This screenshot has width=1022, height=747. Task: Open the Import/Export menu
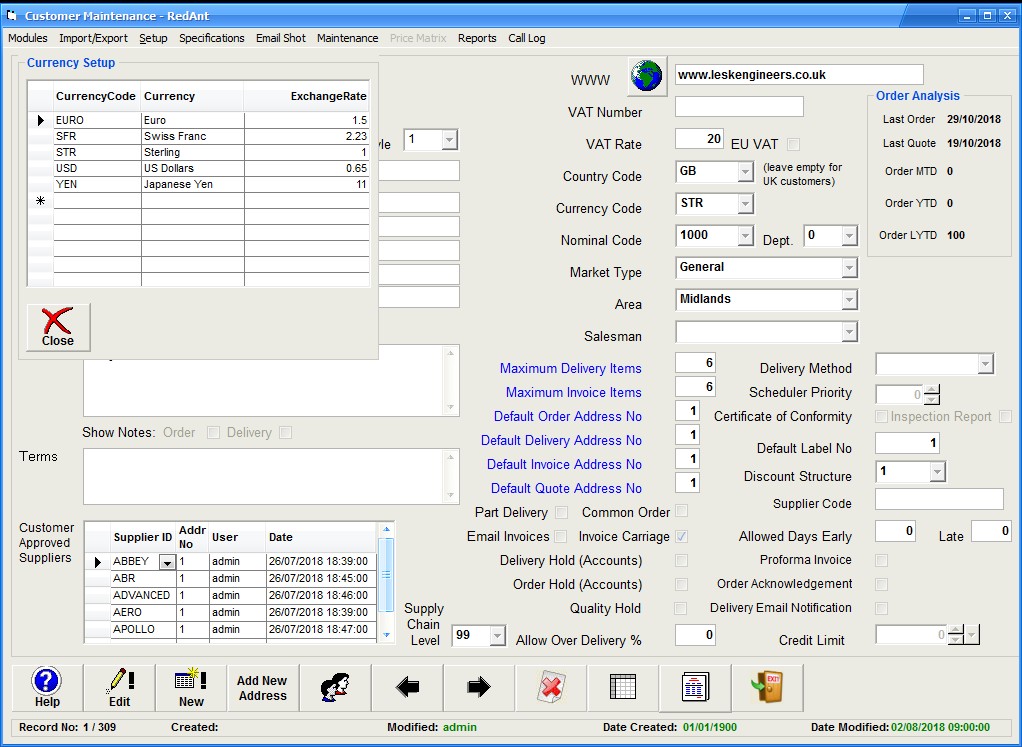tap(93, 38)
